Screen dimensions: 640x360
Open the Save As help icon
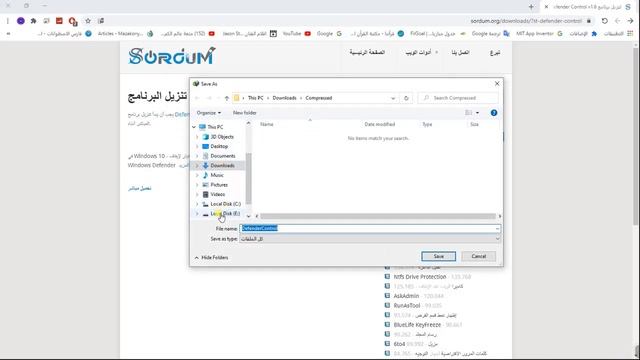pyautogui.click(x=494, y=113)
